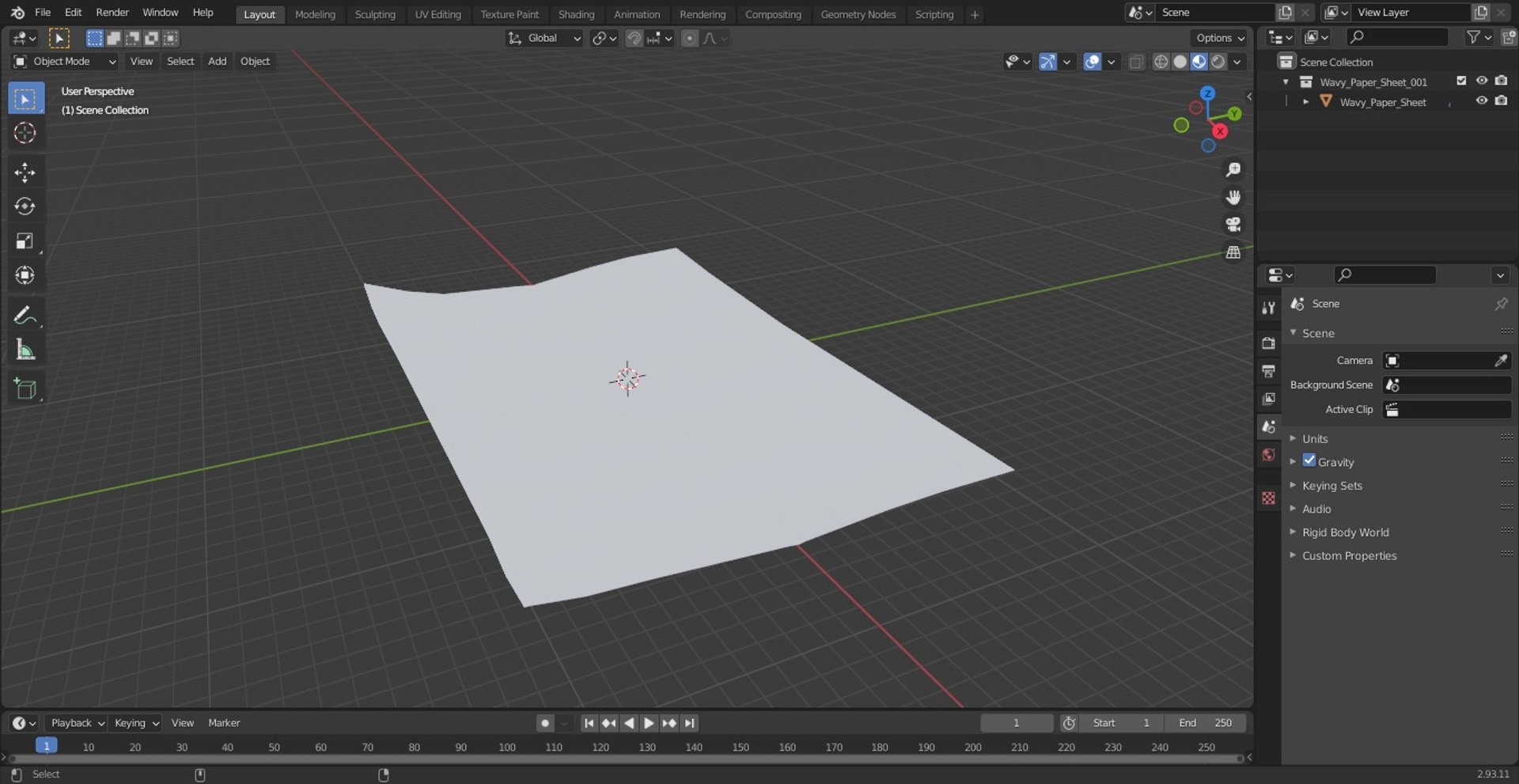1519x784 pixels.
Task: Open the File menu
Action: 43,13
